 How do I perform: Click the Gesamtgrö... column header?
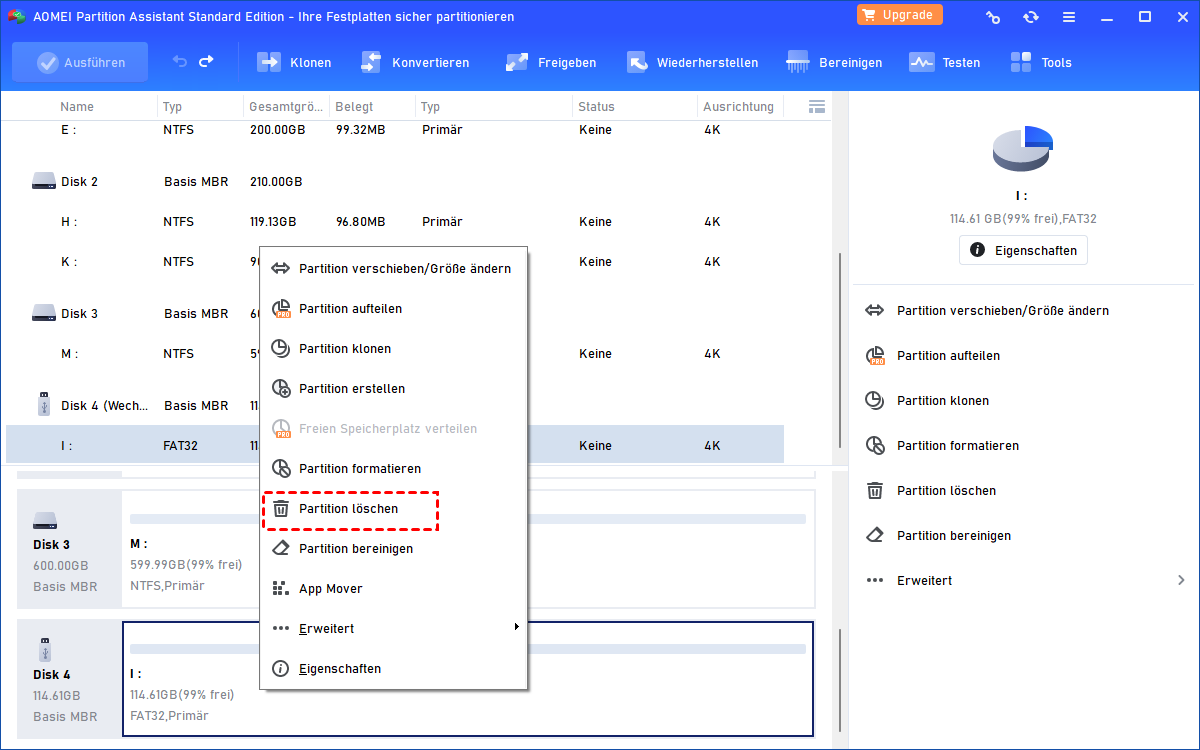click(x=284, y=107)
